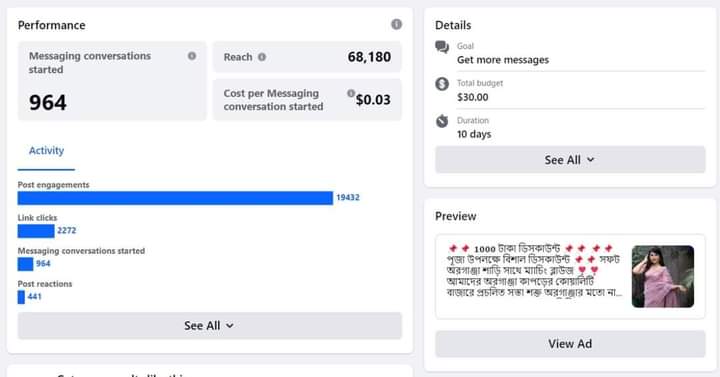The image size is (720, 377).
Task: Open the saree ad preview thumbnail
Action: tap(663, 276)
